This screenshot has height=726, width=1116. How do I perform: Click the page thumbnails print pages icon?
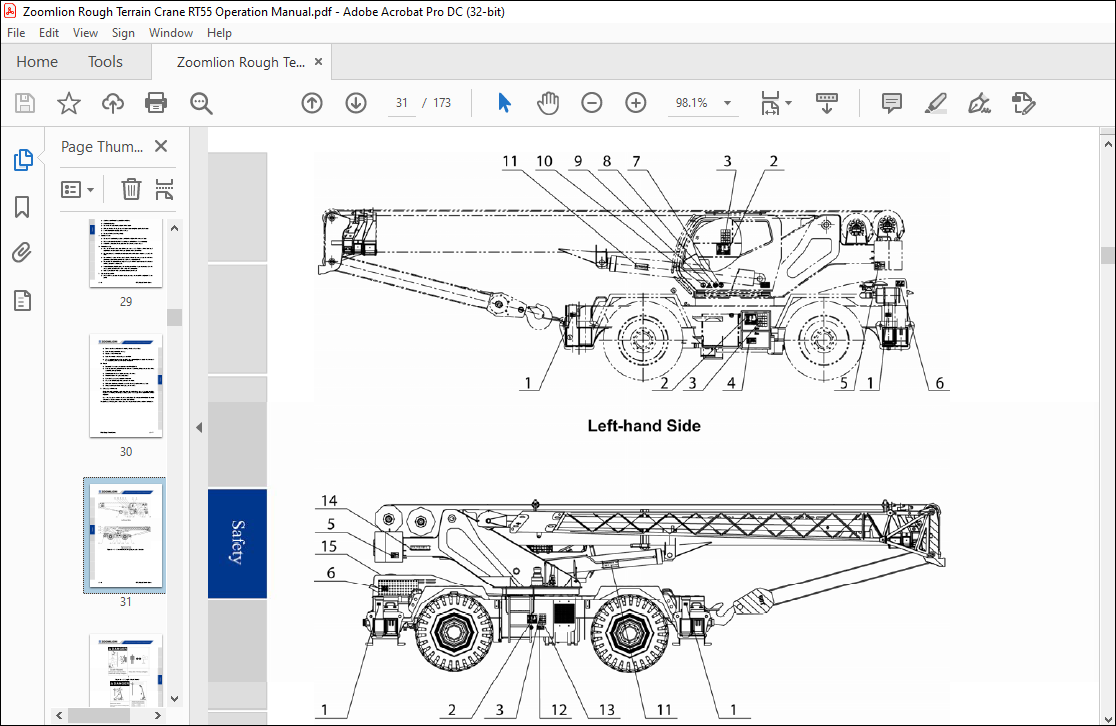164,189
